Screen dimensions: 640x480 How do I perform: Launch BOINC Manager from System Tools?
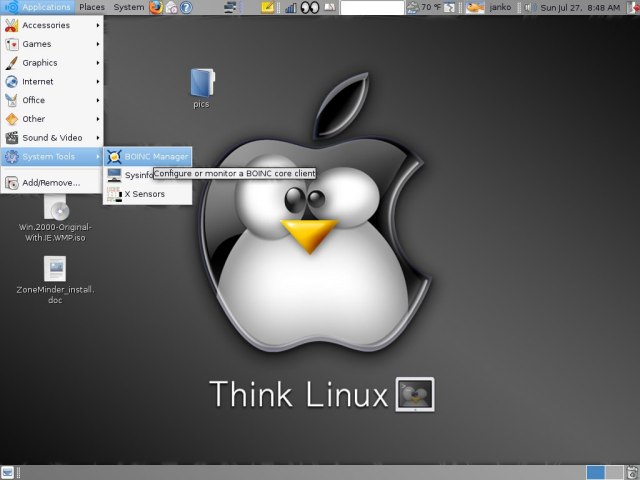[x=147, y=156]
